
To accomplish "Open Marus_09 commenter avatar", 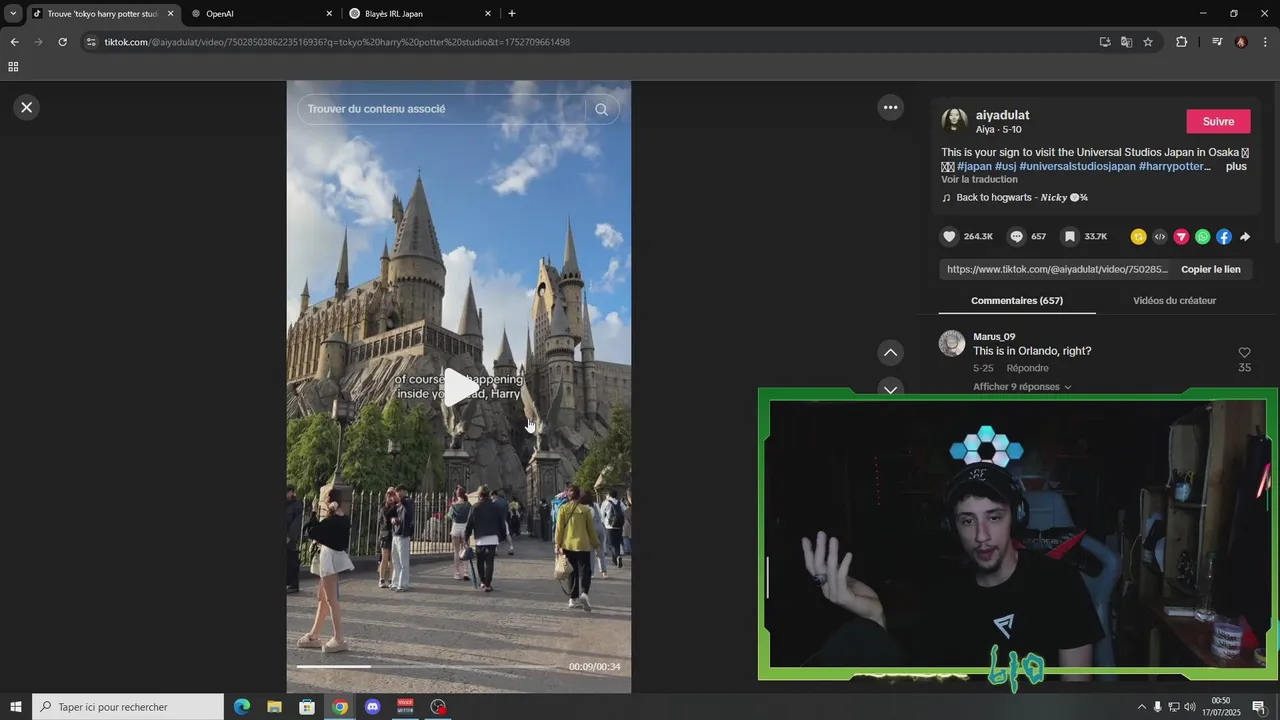I will (952, 344).
